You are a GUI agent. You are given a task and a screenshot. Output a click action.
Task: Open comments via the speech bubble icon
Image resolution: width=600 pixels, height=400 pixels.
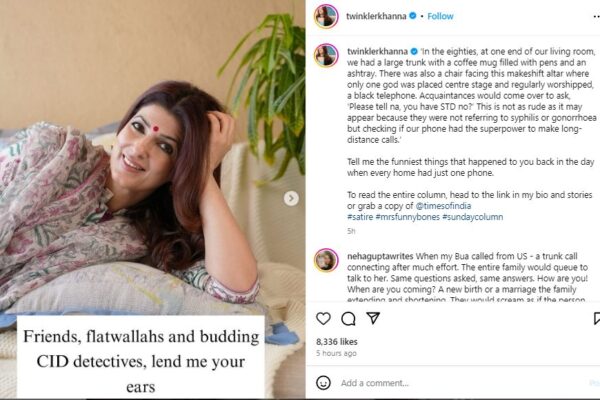point(348,318)
